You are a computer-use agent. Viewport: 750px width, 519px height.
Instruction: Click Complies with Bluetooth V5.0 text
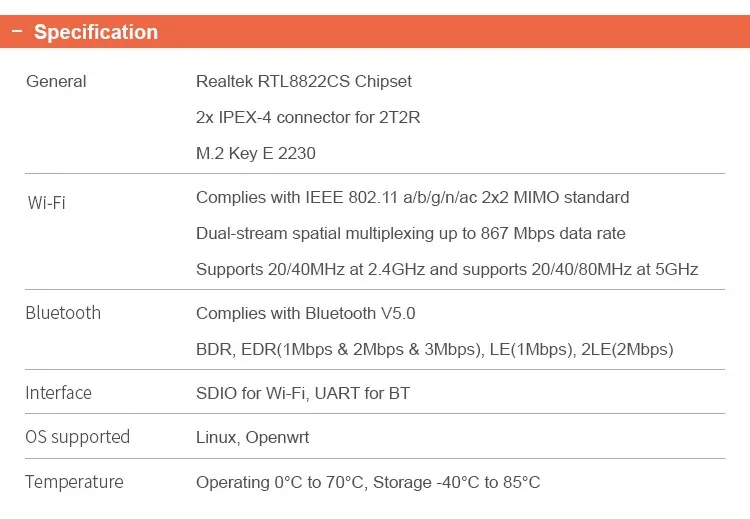pyautogui.click(x=306, y=313)
